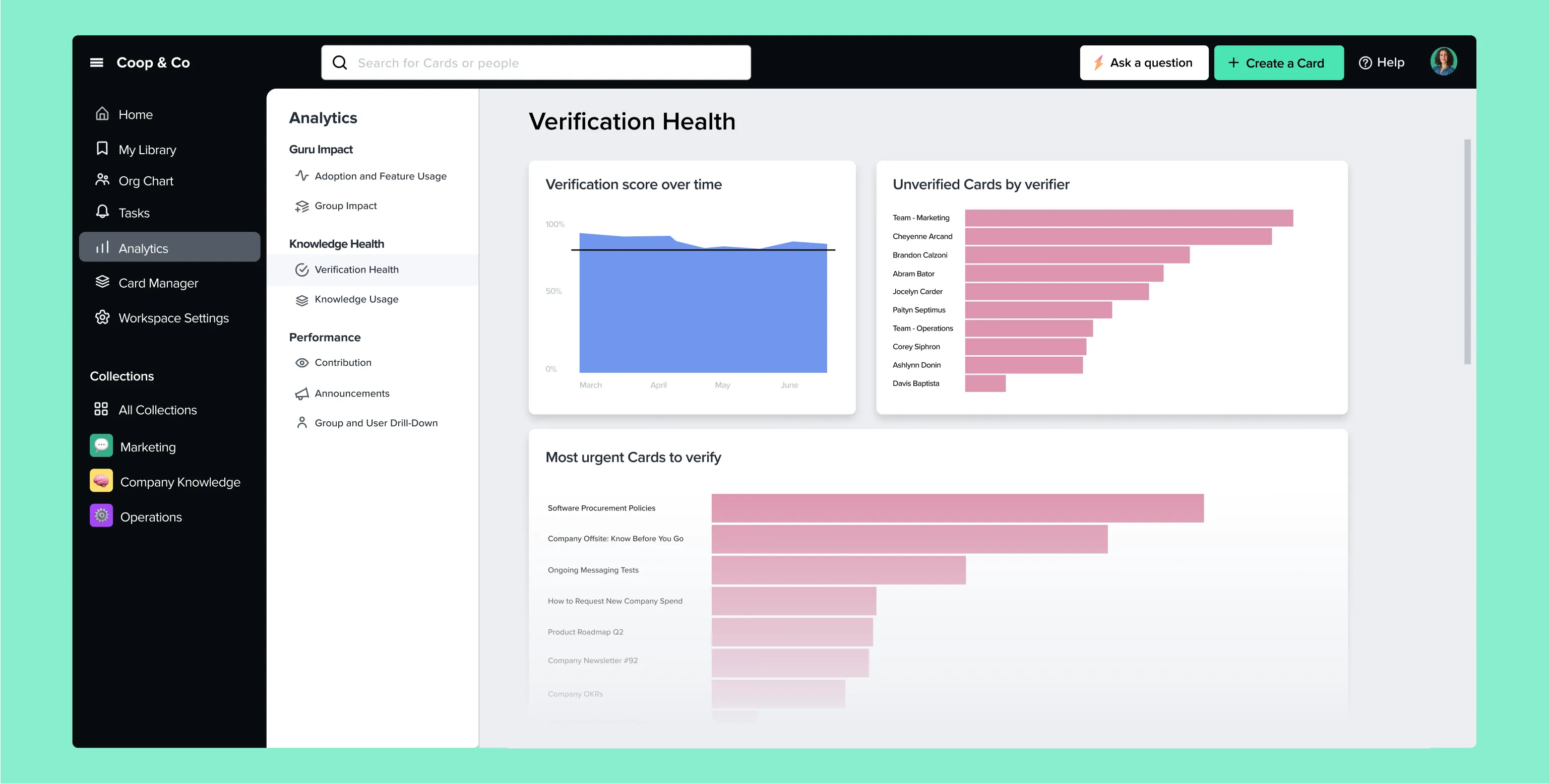Open the Marketing collection icon
The image size is (1549, 784).
[101, 445]
